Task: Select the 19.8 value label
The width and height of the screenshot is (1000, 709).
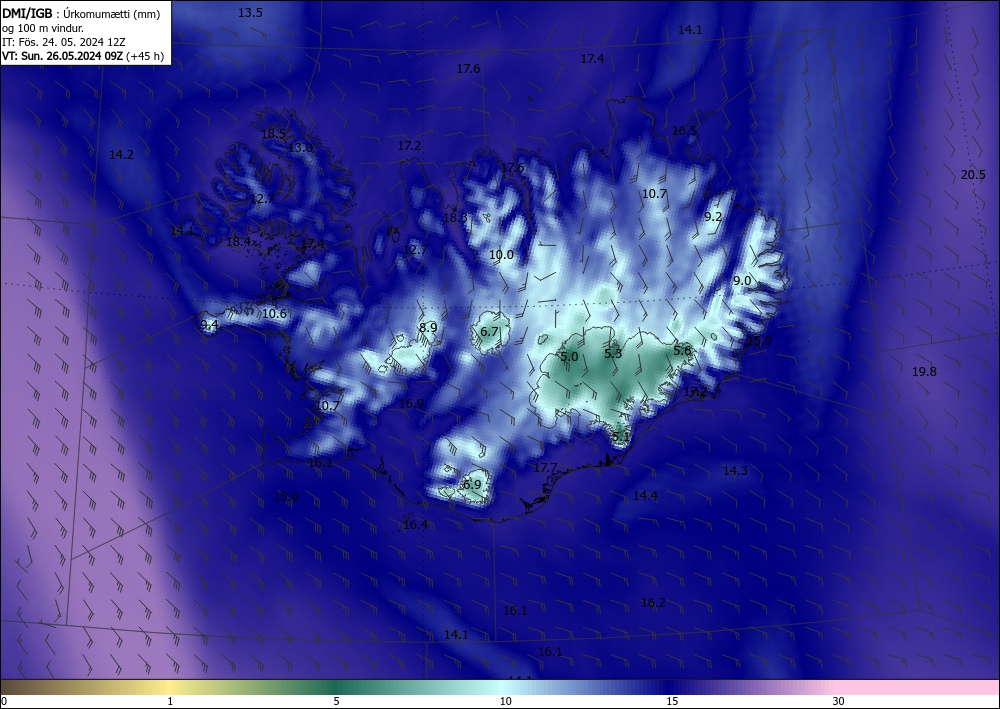Action: (x=924, y=372)
